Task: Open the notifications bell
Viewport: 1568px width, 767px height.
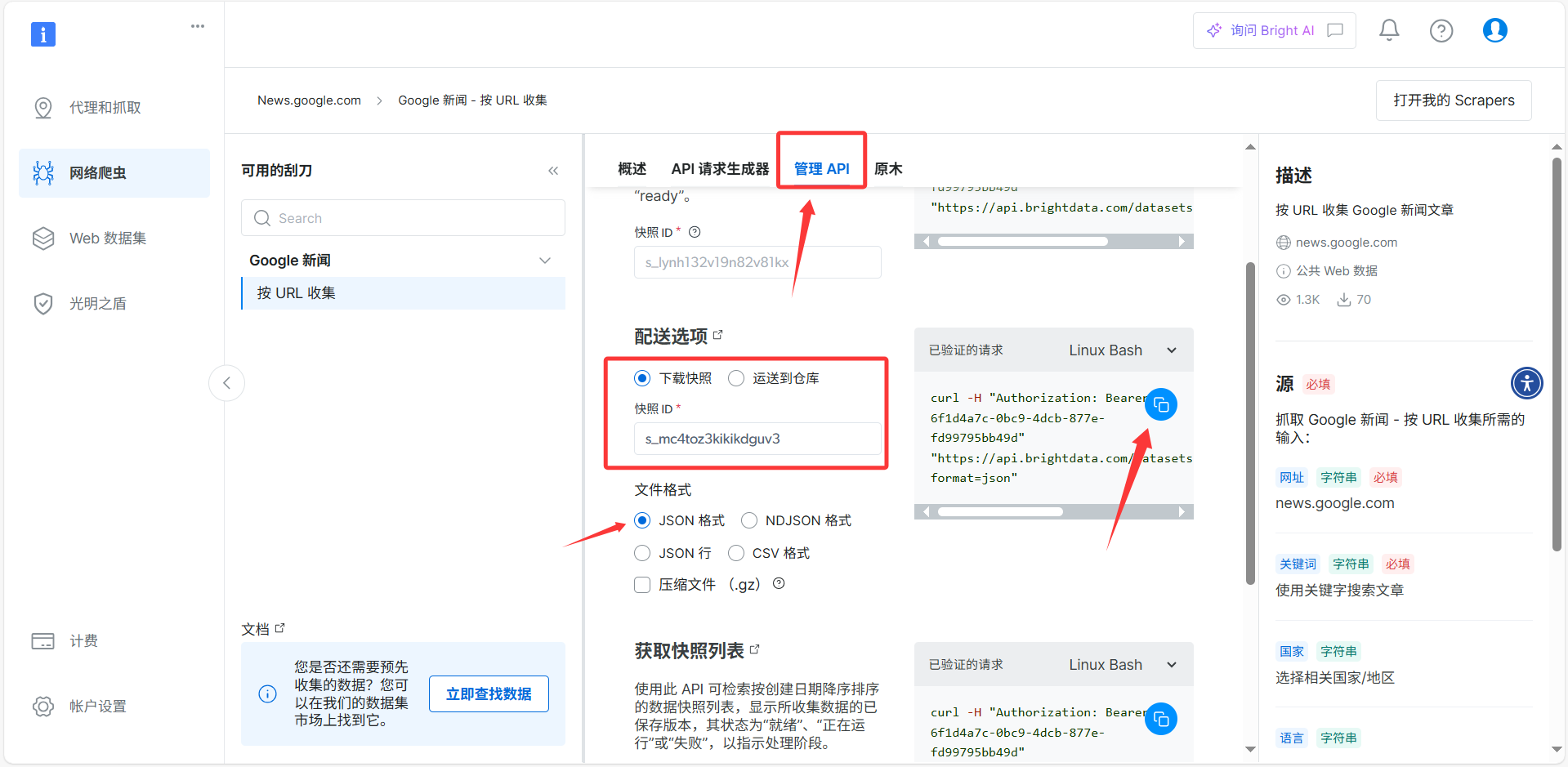Action: 1389,30
